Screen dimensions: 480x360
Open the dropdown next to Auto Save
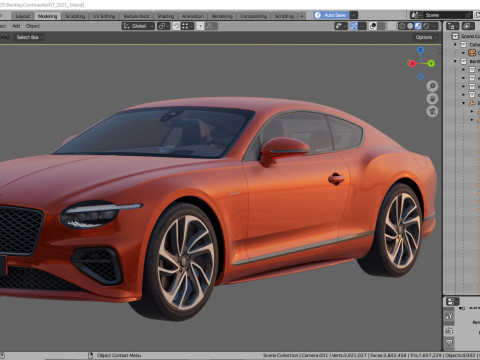click(x=354, y=15)
